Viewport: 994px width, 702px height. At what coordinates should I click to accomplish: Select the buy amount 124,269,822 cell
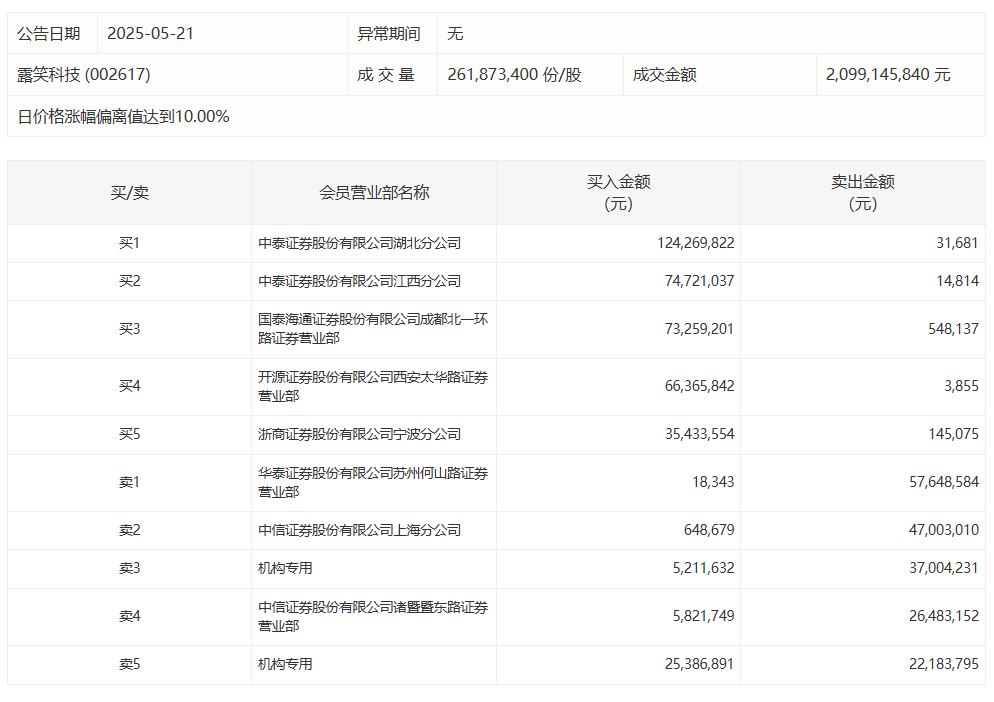click(x=696, y=243)
